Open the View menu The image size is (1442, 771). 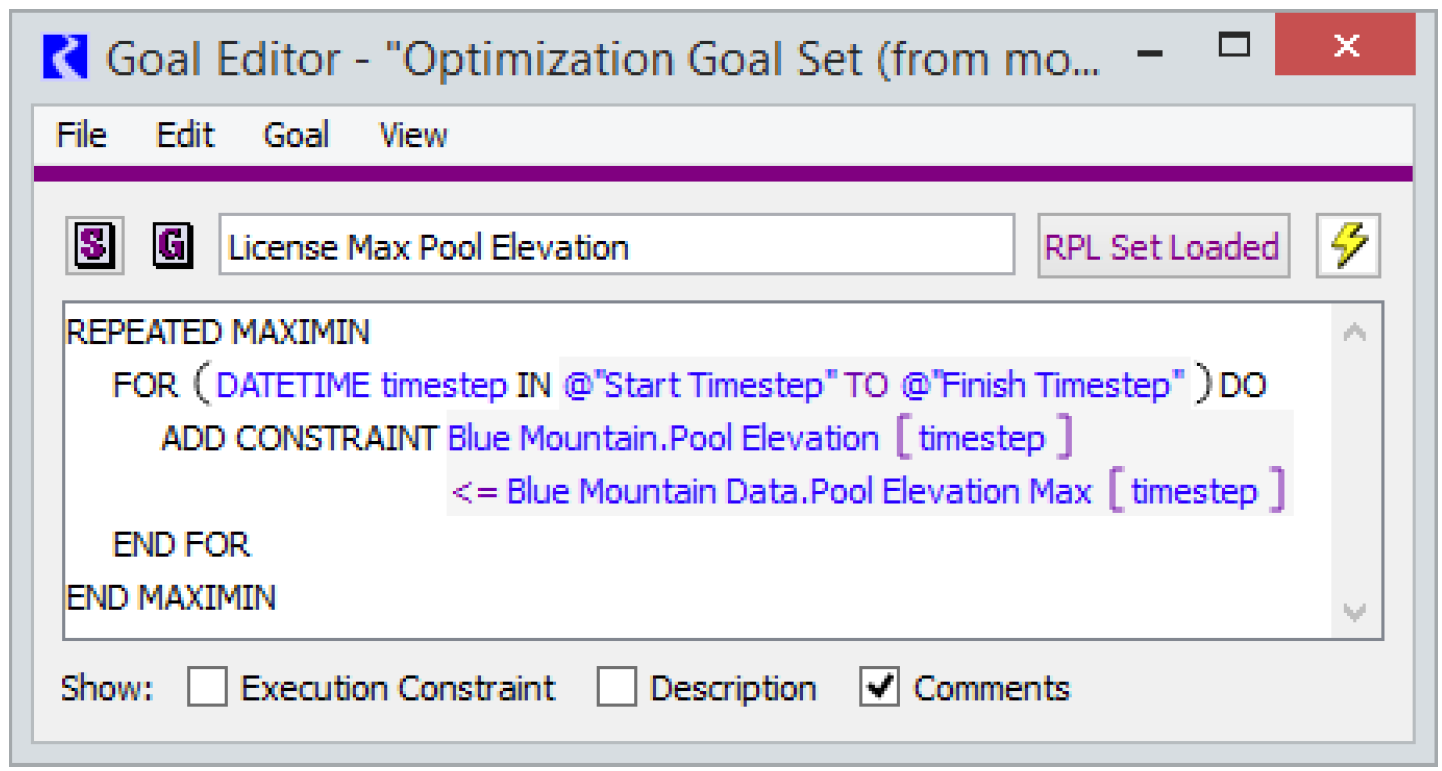coord(413,135)
